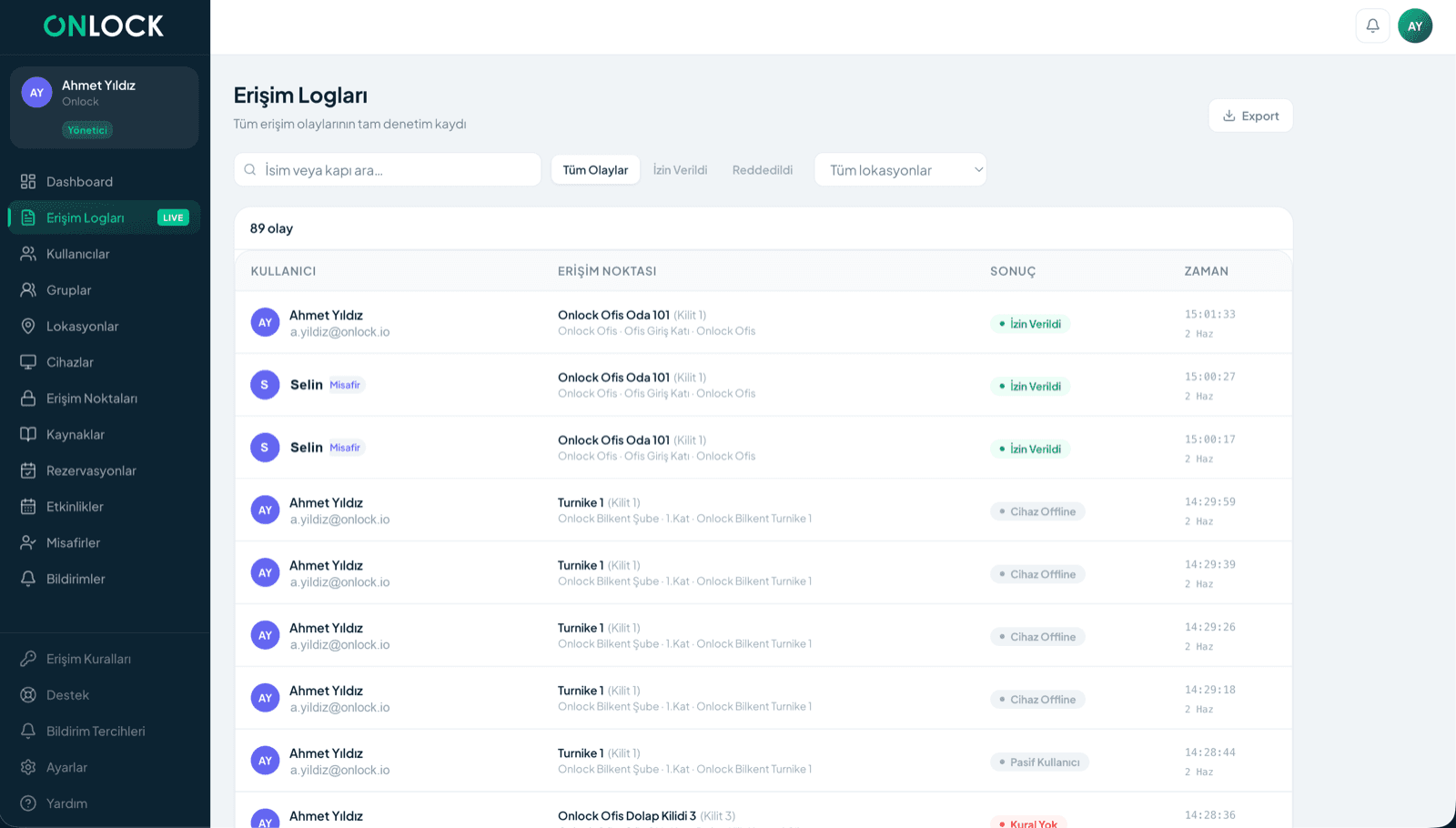
Task: Click the ZAMAN column header
Action: (1206, 271)
